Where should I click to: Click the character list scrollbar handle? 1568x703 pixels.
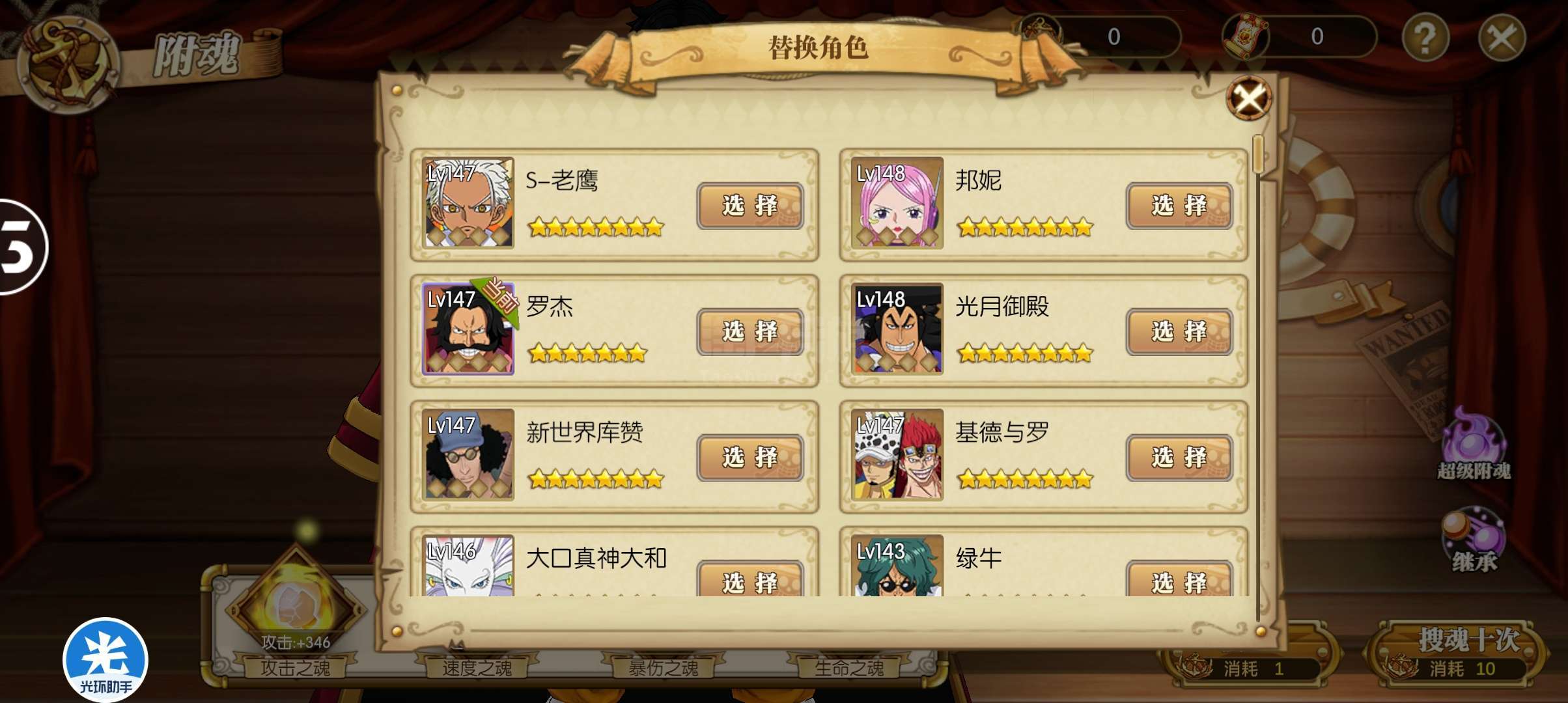[x=1258, y=154]
